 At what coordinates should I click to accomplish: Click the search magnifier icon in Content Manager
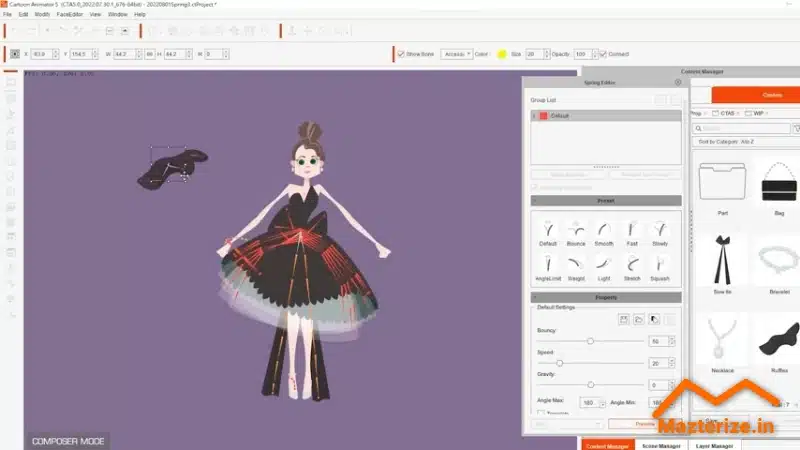698,129
